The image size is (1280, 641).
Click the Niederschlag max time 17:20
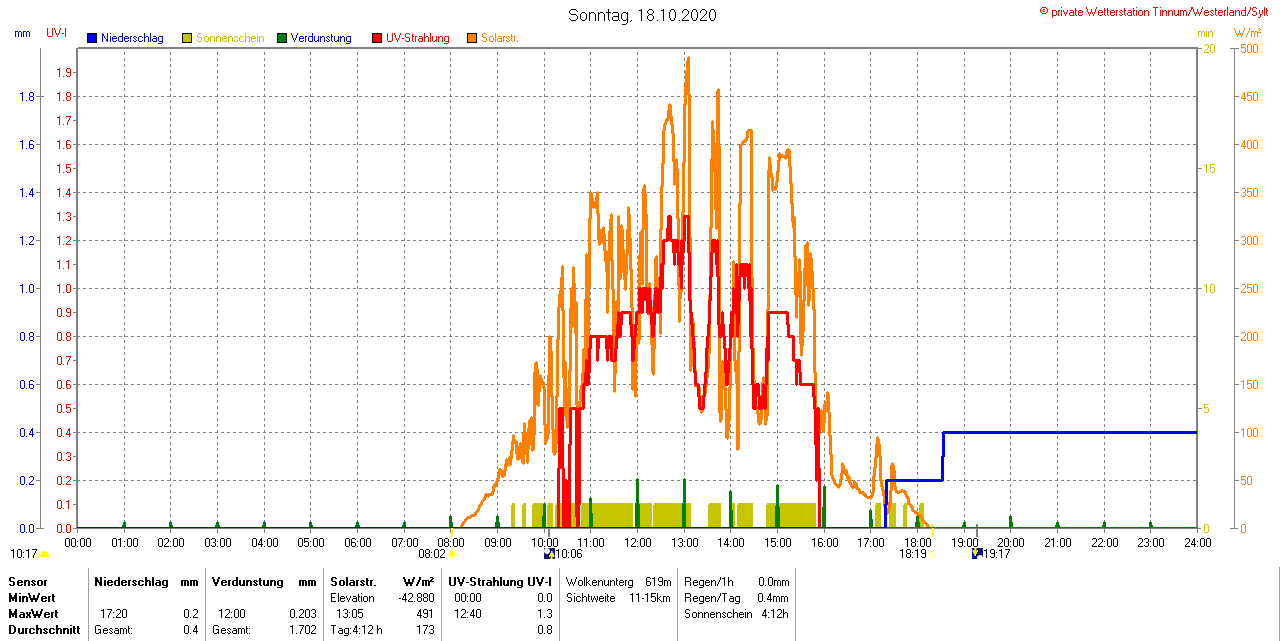click(x=114, y=614)
